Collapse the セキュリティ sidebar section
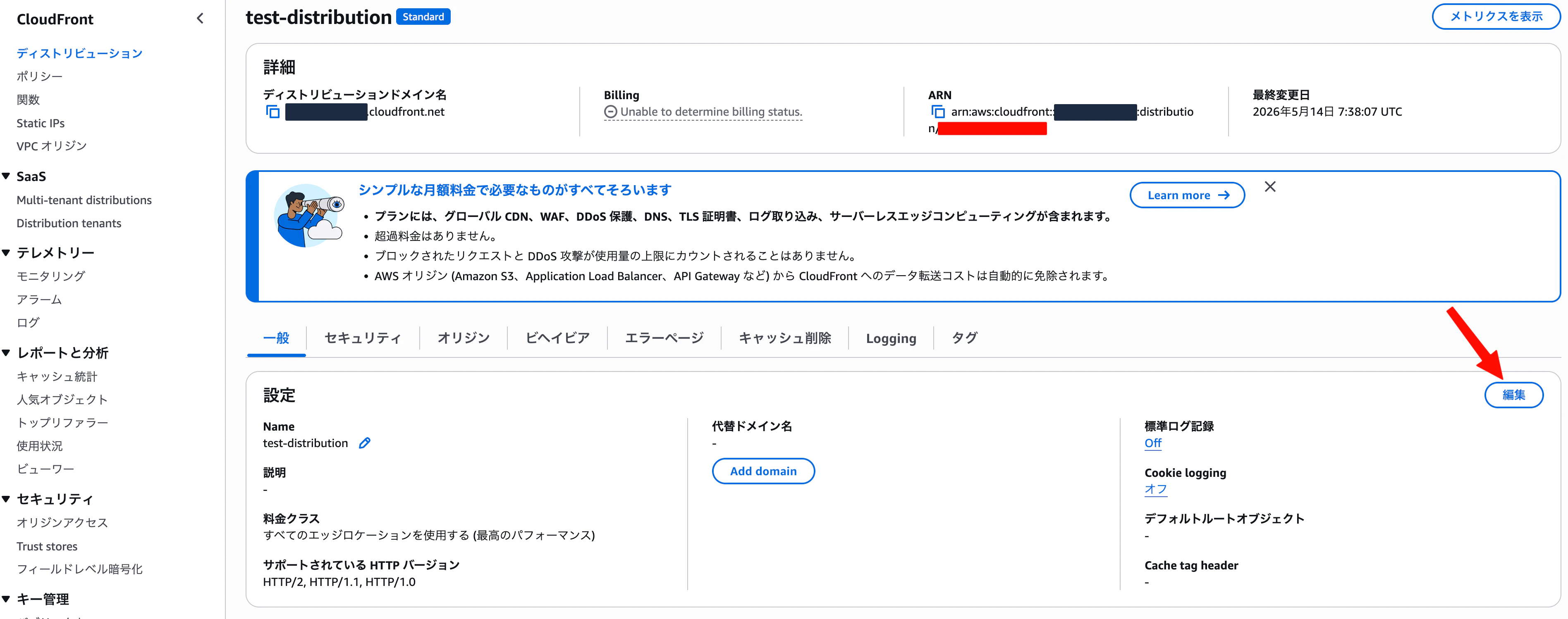 point(6,499)
